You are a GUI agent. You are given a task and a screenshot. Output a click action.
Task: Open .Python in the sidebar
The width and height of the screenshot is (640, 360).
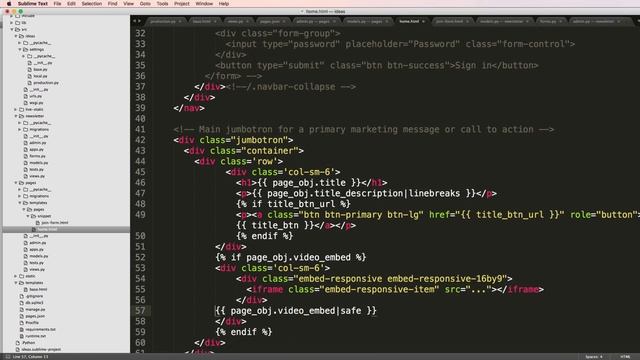pos(28,343)
